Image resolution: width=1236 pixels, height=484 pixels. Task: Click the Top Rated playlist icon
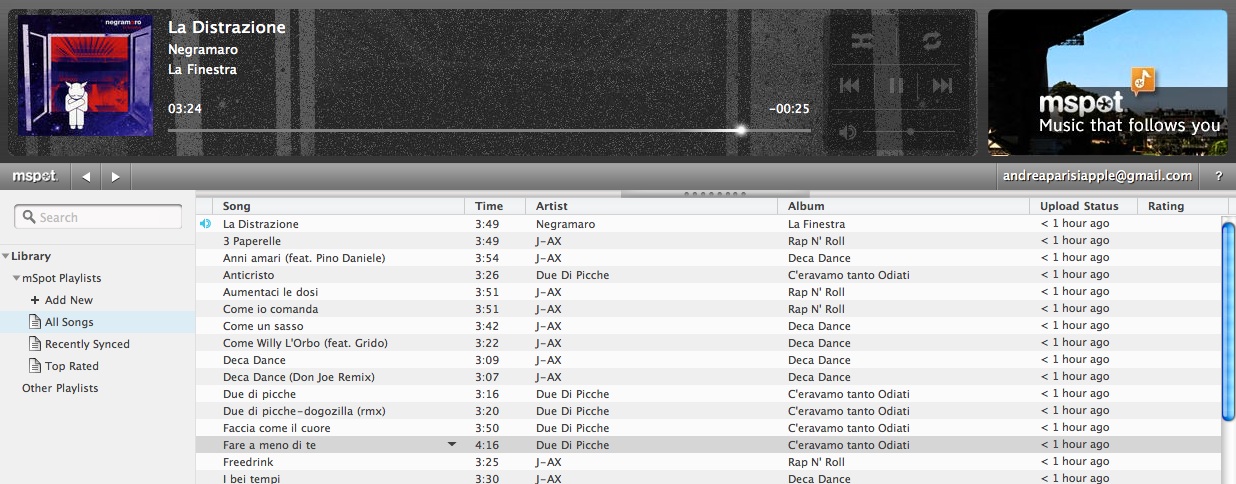(x=35, y=366)
